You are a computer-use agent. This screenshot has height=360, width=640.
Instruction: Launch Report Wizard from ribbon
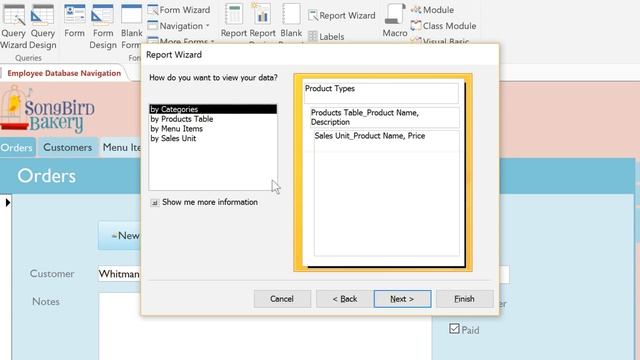point(342,16)
